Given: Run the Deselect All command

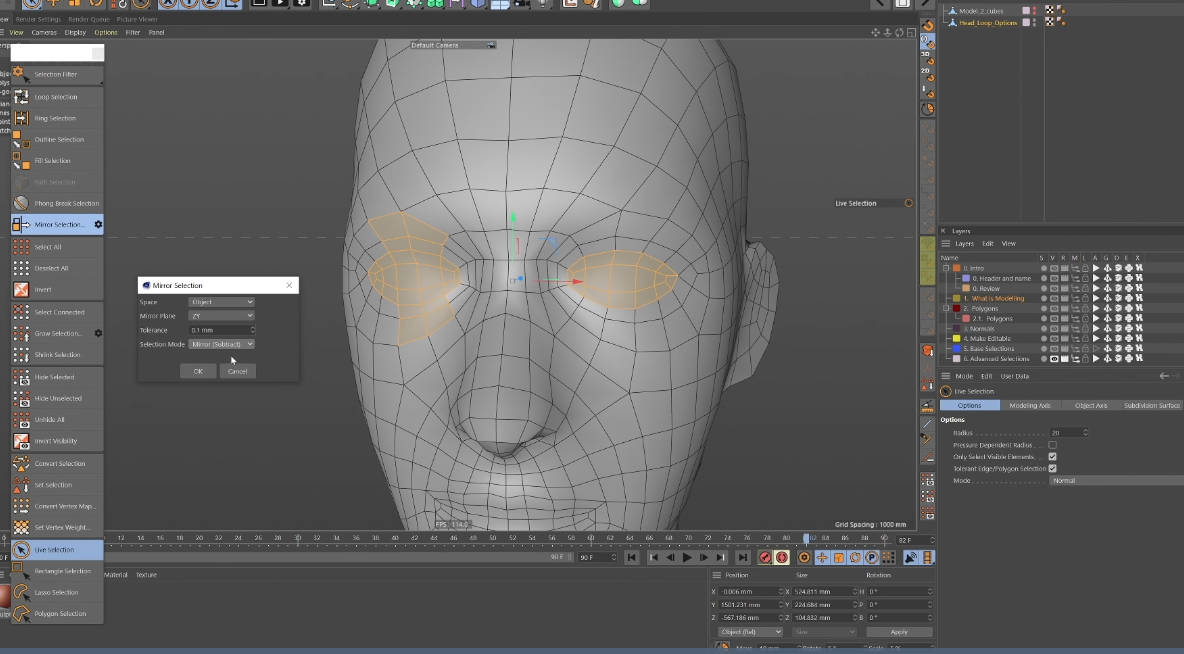Looking at the screenshot, I should point(57,268).
